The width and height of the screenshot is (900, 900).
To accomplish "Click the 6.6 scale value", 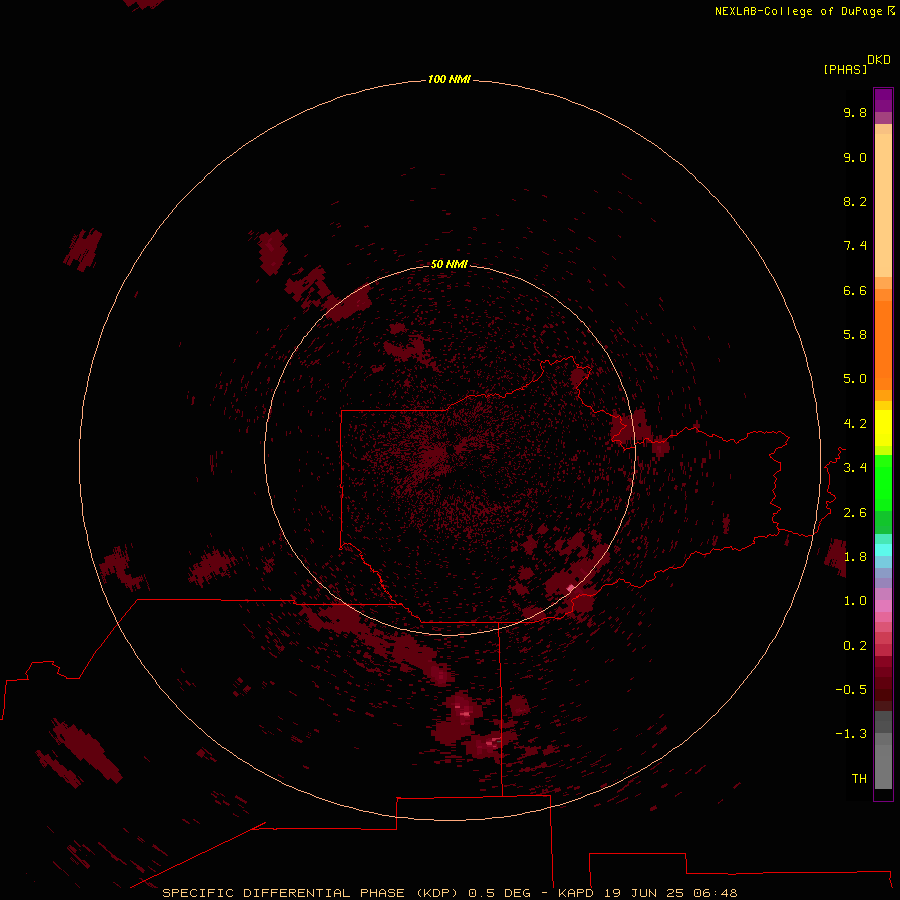I will (855, 290).
